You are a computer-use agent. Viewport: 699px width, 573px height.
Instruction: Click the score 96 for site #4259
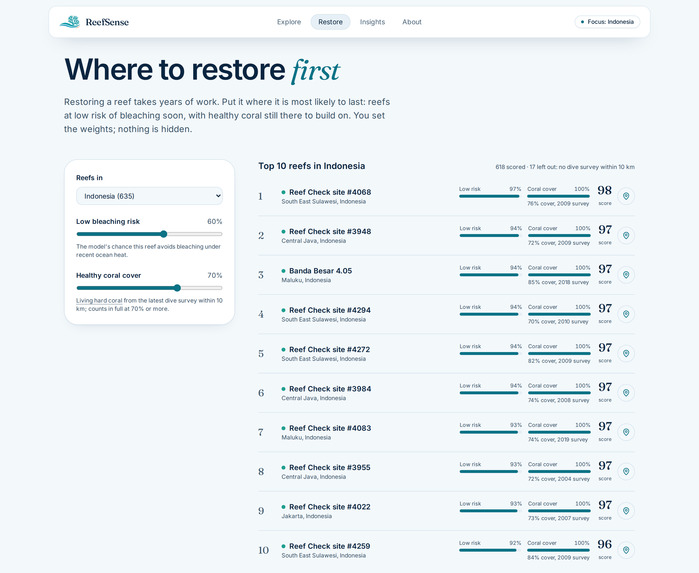[x=604, y=544]
